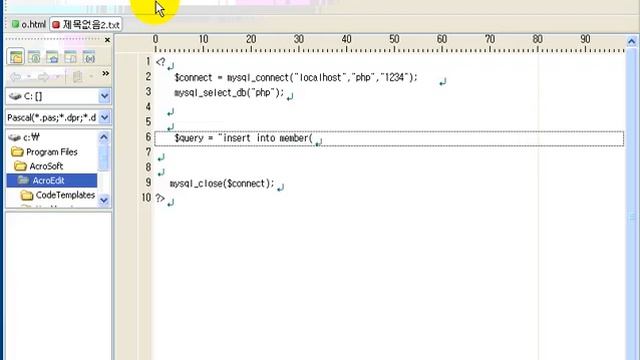Click folder tree scroll up arrow
This screenshot has width=640, height=360.
[x=104, y=137]
